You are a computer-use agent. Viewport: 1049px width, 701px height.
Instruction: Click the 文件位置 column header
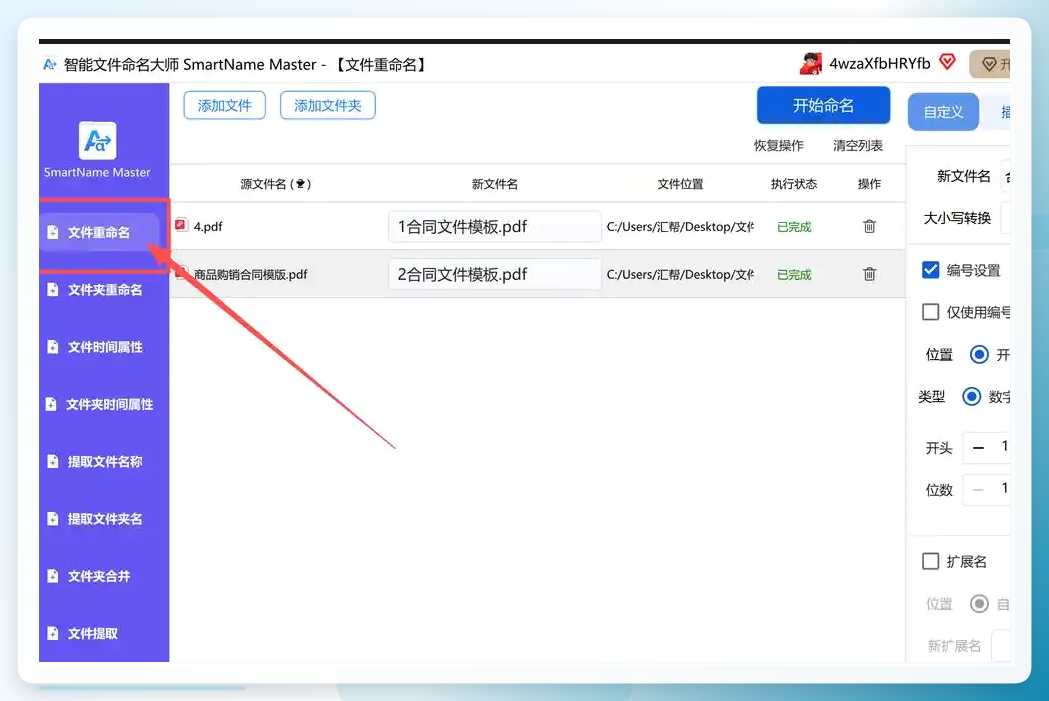[x=680, y=184]
